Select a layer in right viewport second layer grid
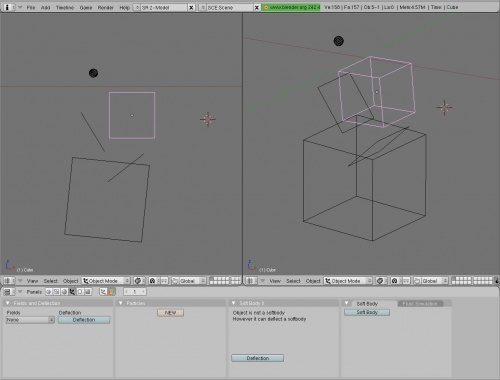The image size is (500, 380). pos(483,281)
